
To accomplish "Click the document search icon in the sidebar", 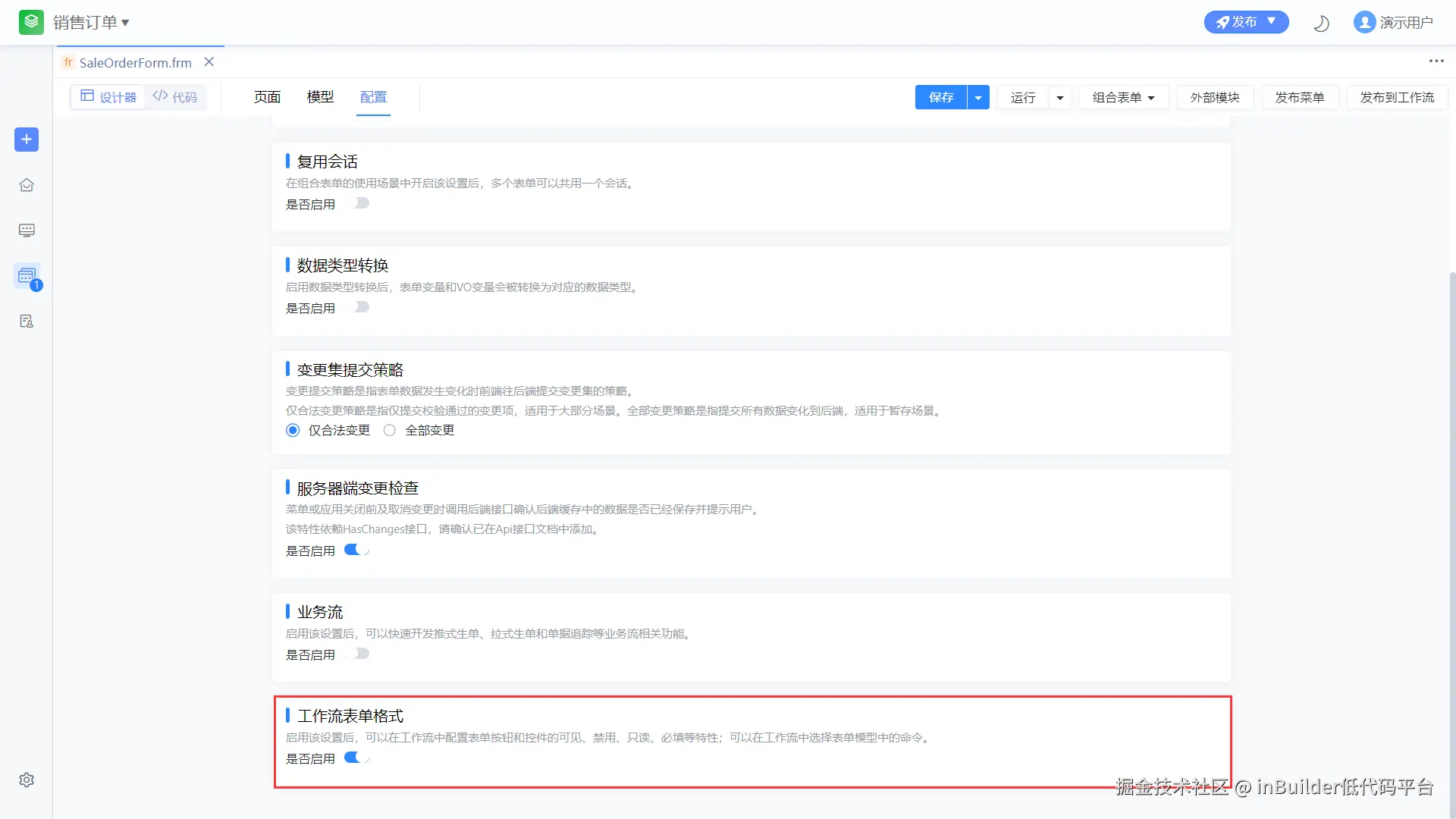I will [x=27, y=322].
